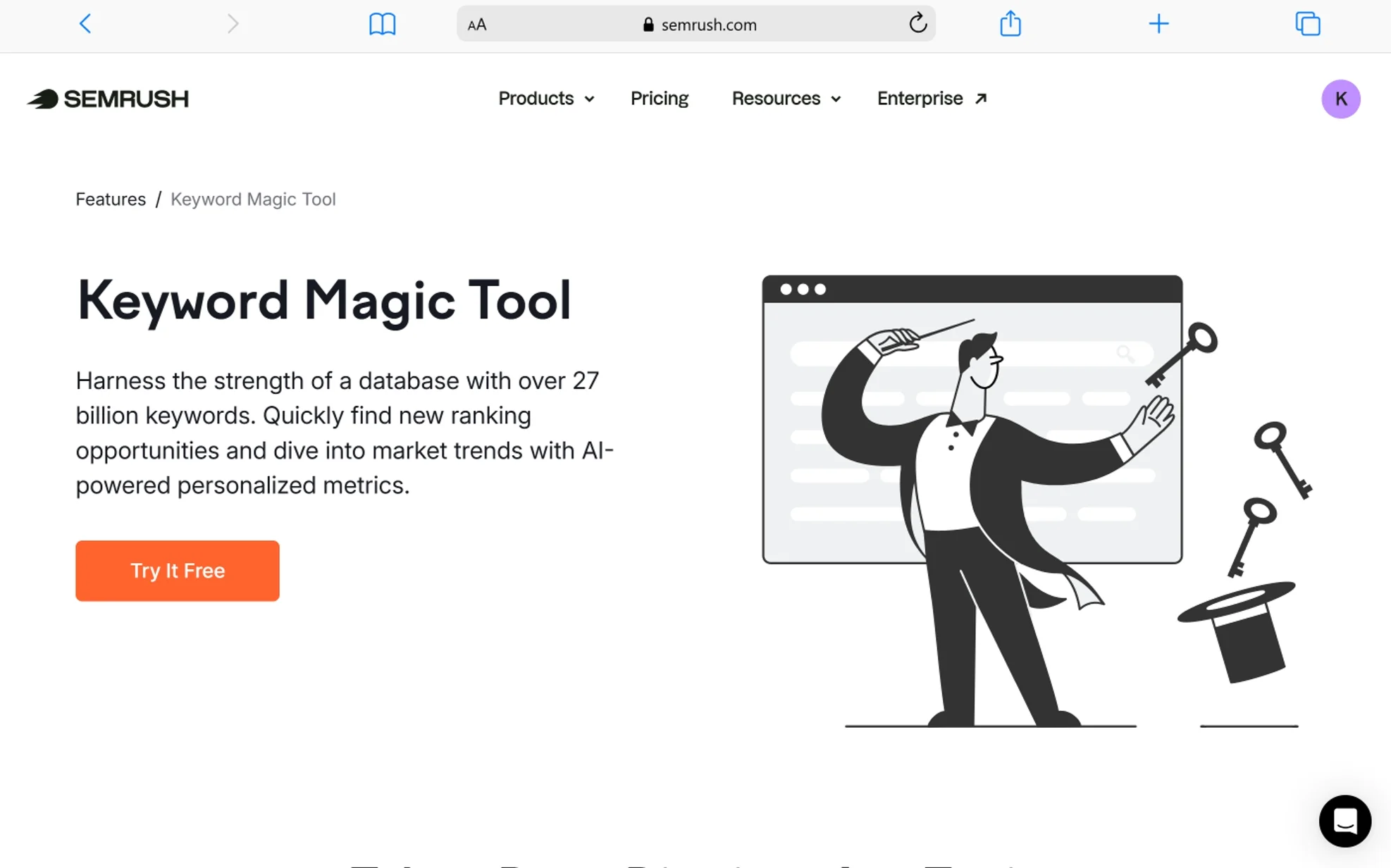1391x868 pixels.
Task: Click the Keyword Magic Tool breadcrumb
Action: pyautogui.click(x=253, y=199)
